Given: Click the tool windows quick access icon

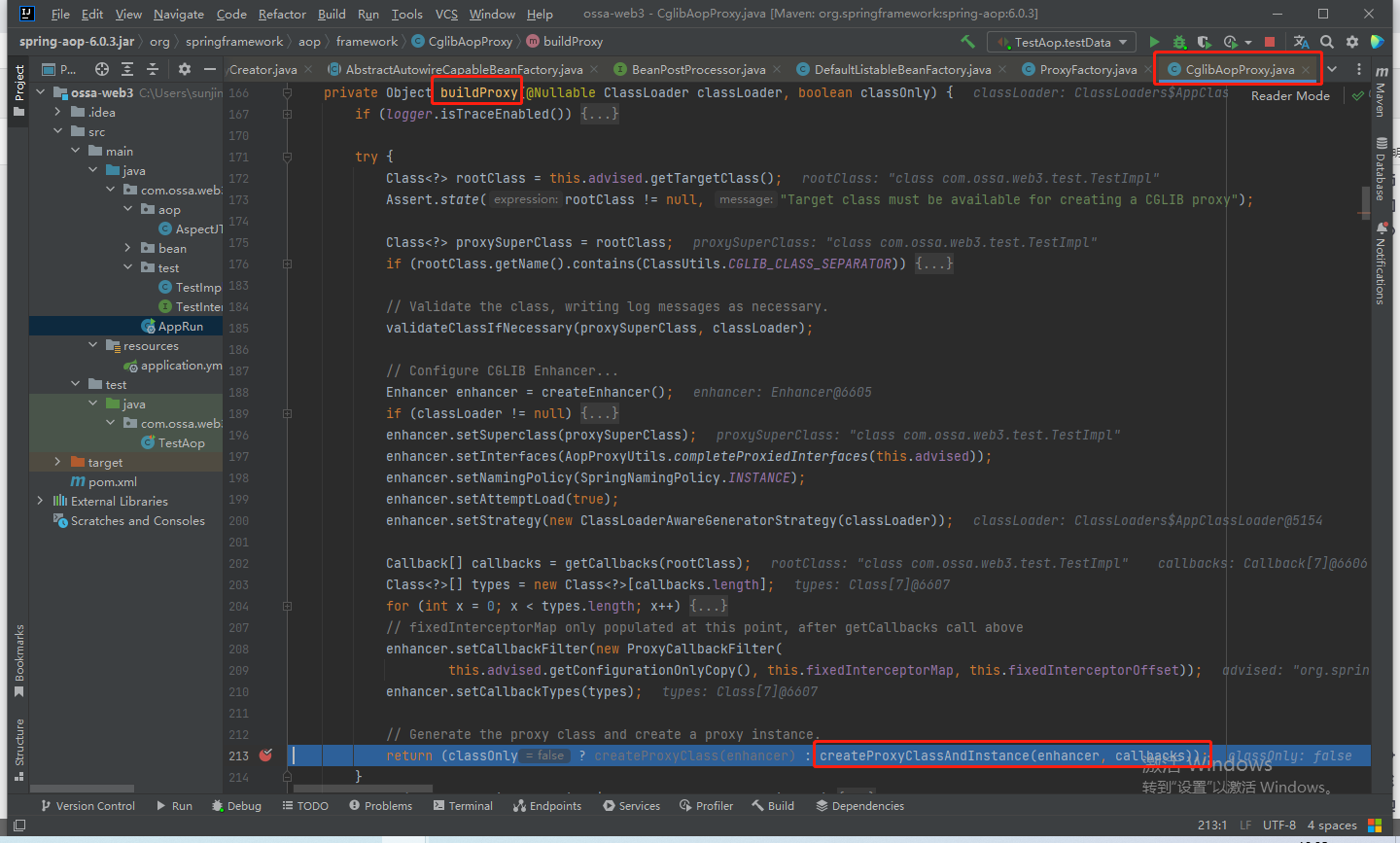Looking at the screenshot, I should click(19, 825).
